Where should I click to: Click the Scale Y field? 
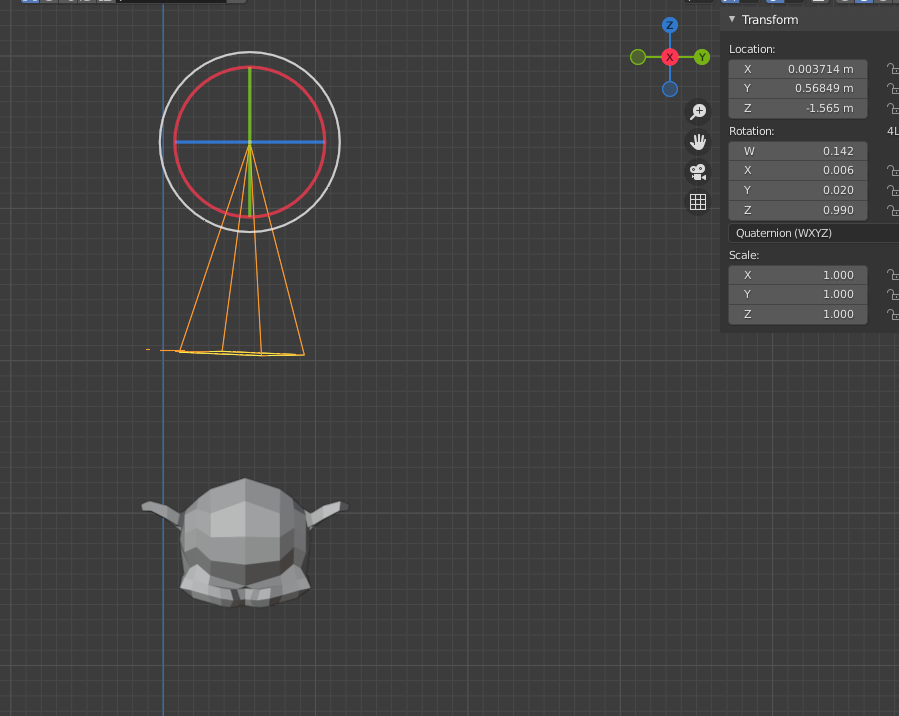[x=798, y=295]
